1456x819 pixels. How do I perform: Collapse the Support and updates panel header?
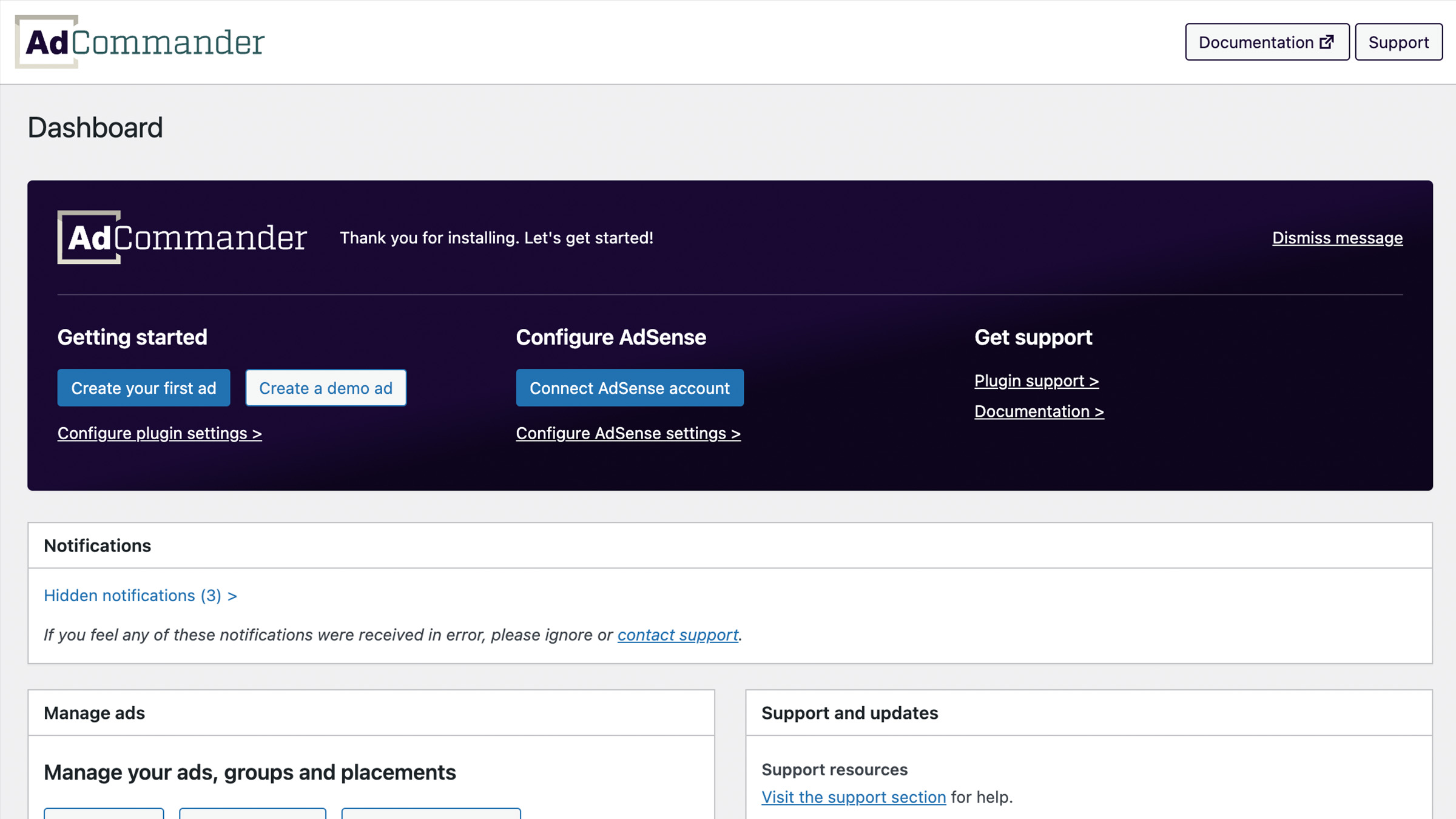pyautogui.click(x=849, y=713)
